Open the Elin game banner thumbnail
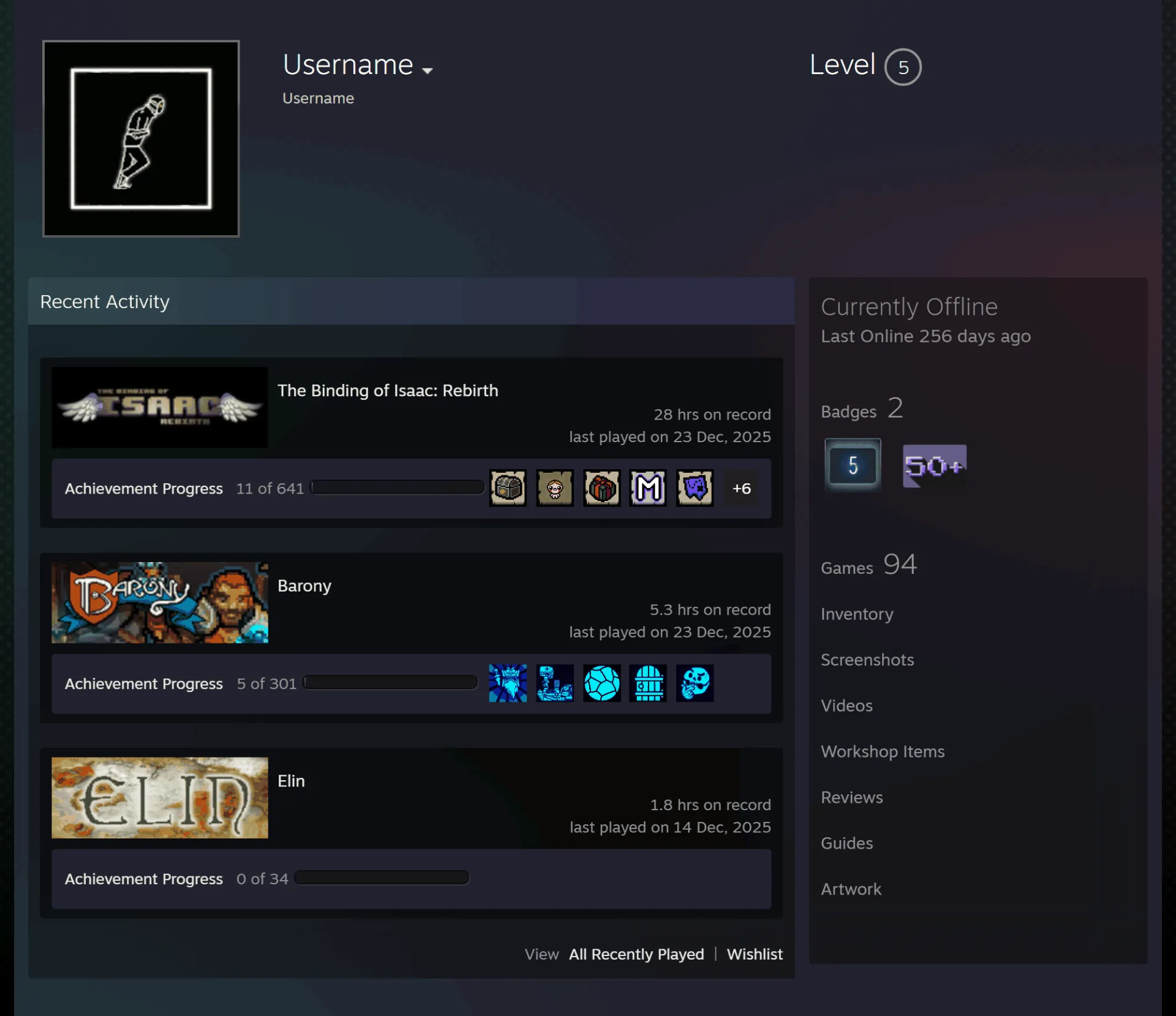The width and height of the screenshot is (1176, 1016). coord(160,798)
